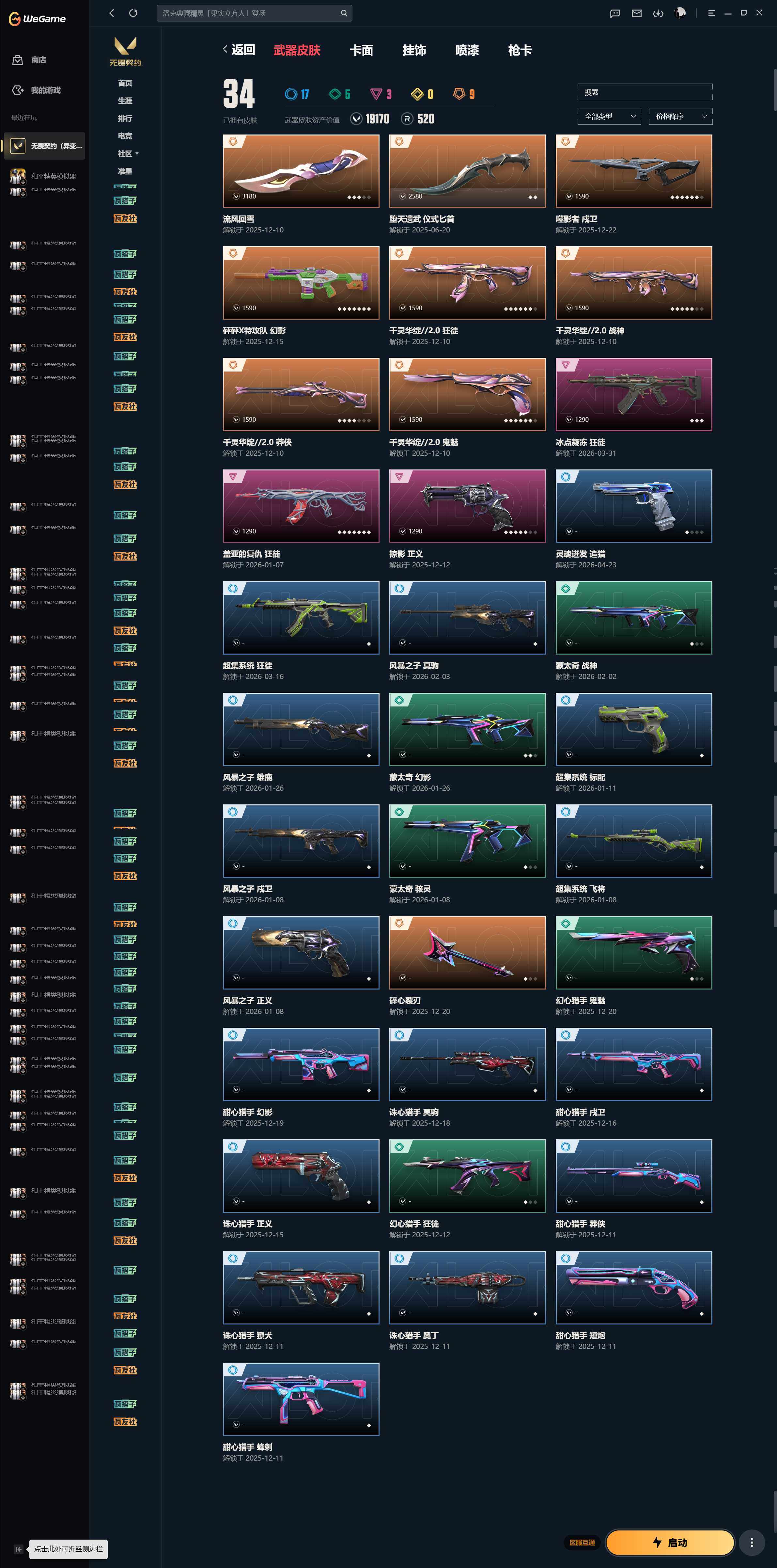Image resolution: width=777 pixels, height=1568 pixels.
Task: Click the user avatar in the title bar
Action: pyautogui.click(x=680, y=13)
